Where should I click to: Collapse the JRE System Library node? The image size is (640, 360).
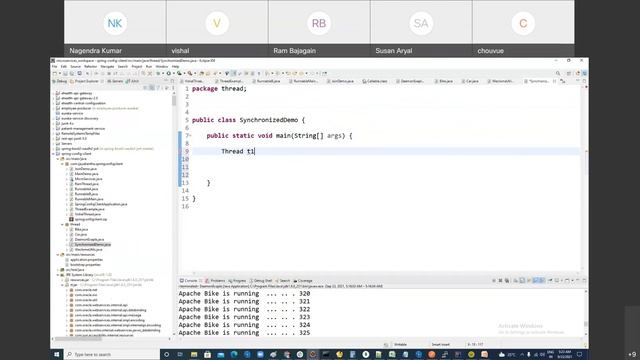58,275
